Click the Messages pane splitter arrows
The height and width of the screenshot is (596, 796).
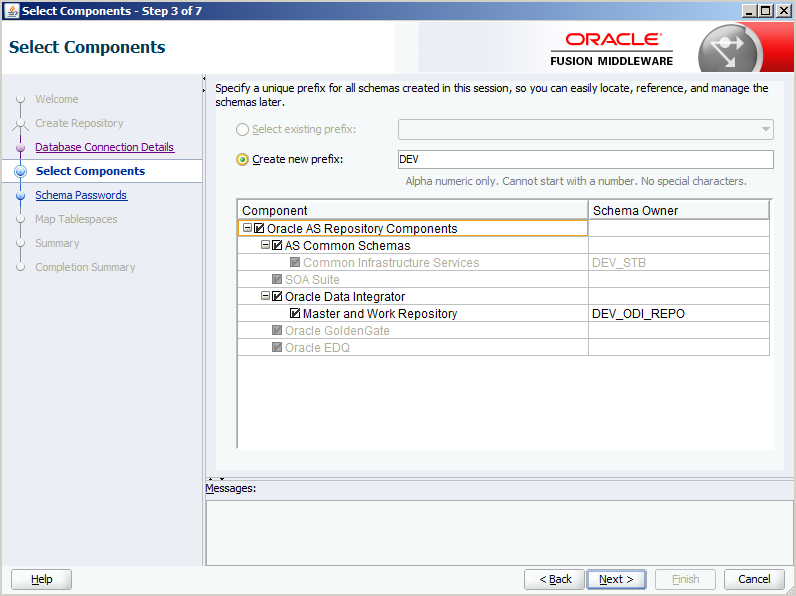click(x=215, y=479)
